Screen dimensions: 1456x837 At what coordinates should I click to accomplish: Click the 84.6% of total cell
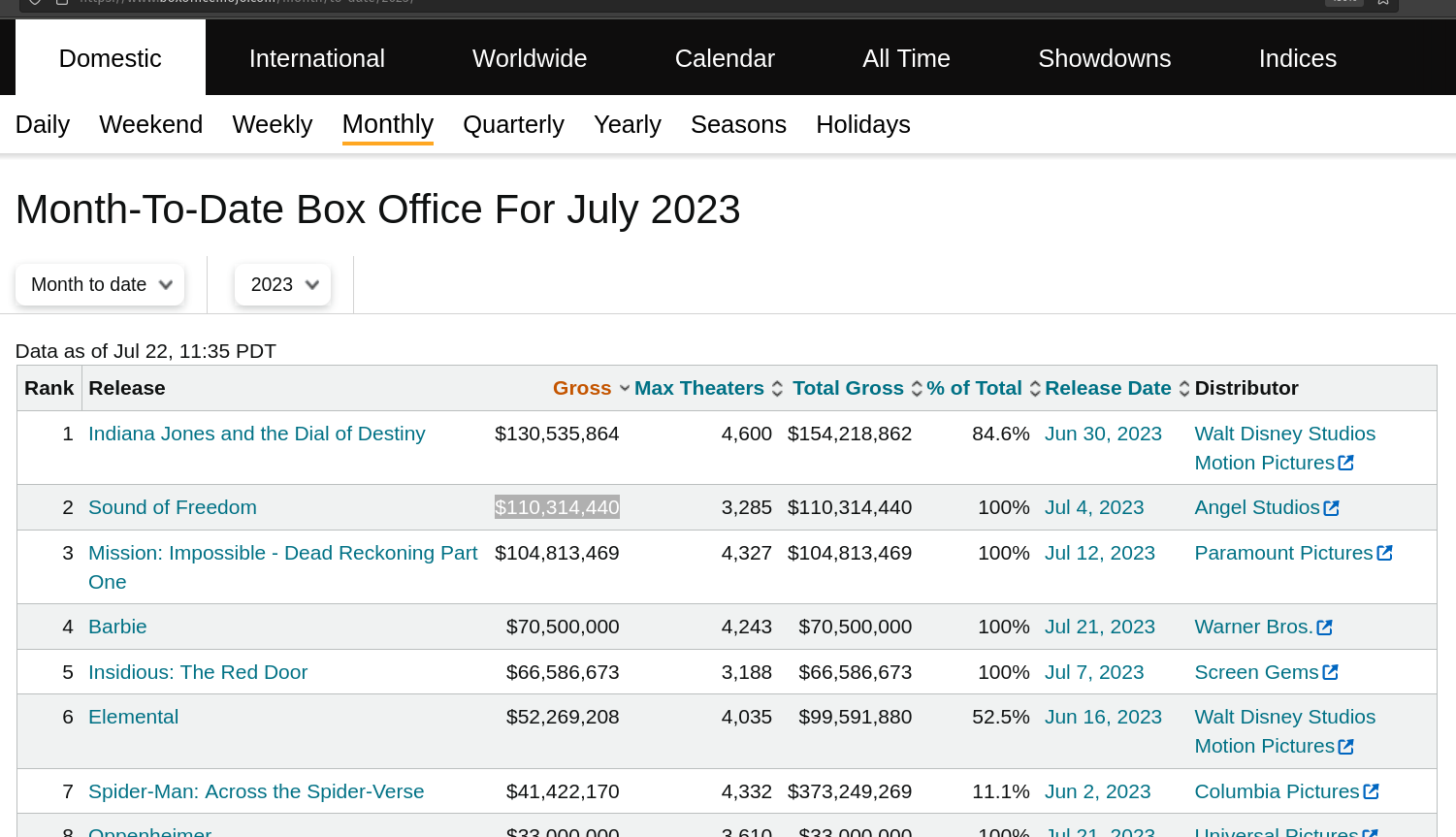click(x=1001, y=434)
